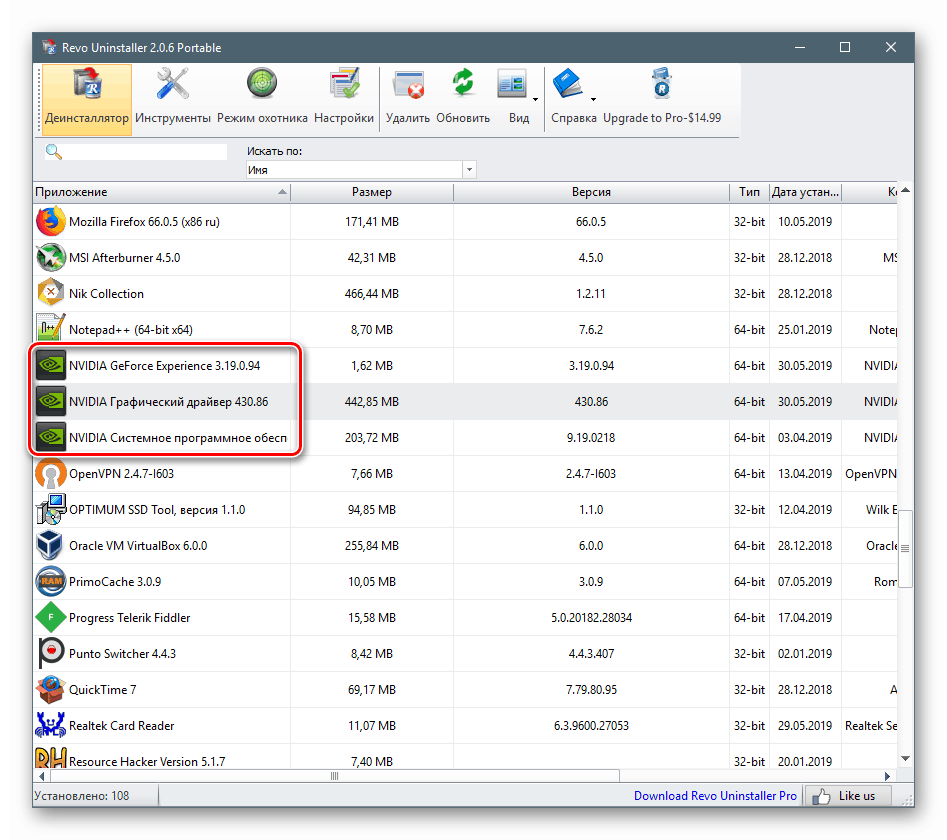The width and height of the screenshot is (947, 840).
Task: Click the Mozilla Firefox icon
Action: point(51,222)
